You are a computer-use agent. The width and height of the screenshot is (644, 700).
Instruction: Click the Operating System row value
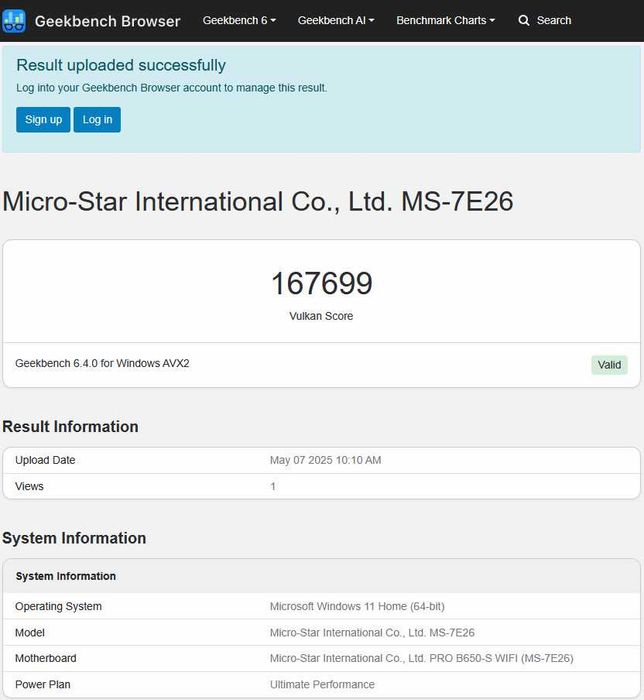pyautogui.click(x=357, y=606)
